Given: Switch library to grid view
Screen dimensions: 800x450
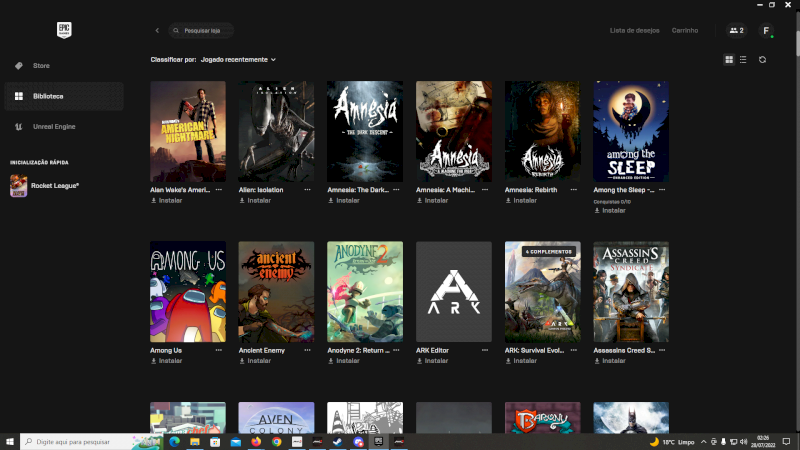Looking at the screenshot, I should click(729, 60).
